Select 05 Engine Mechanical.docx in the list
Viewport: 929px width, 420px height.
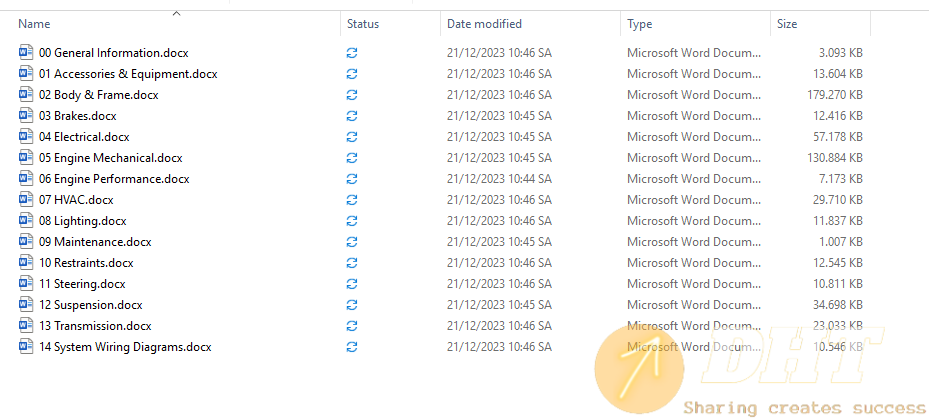coord(110,158)
